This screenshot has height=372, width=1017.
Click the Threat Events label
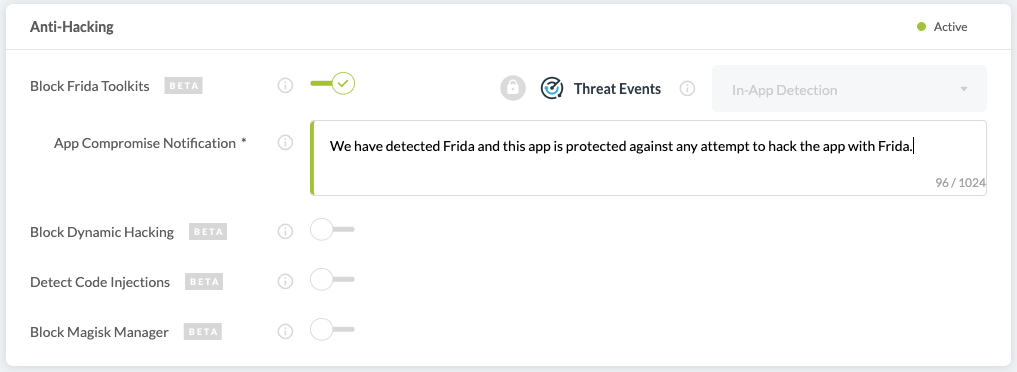click(x=617, y=89)
